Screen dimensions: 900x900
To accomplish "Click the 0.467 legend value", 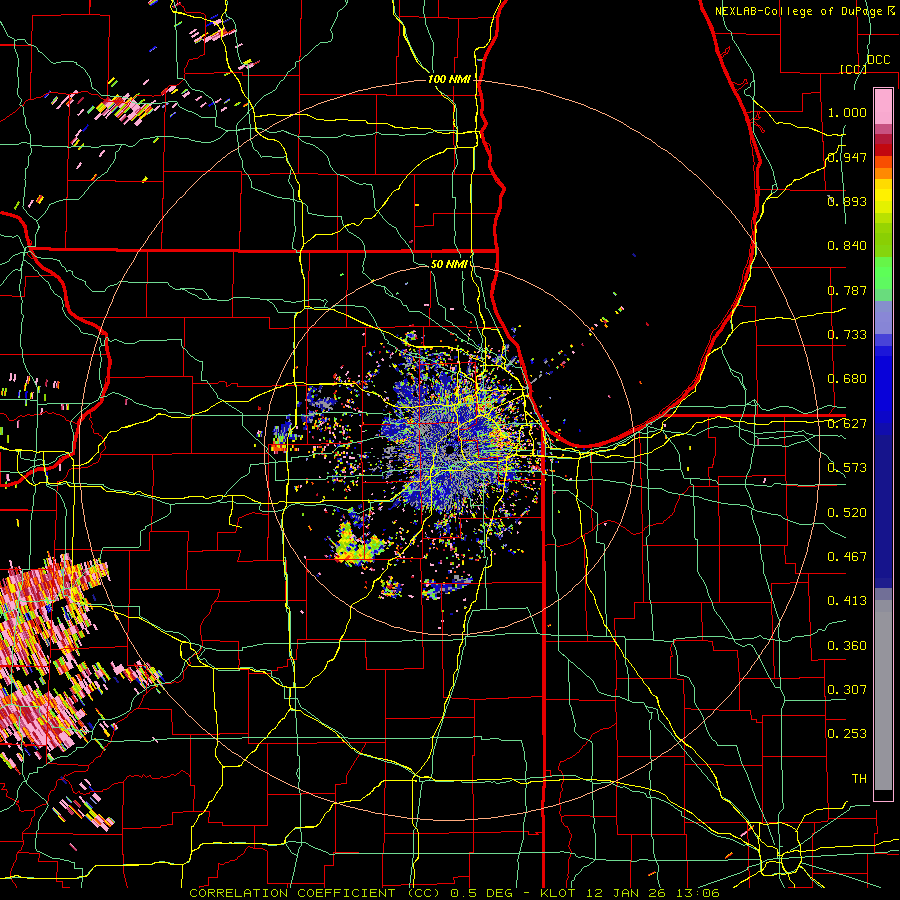I will click(847, 557).
